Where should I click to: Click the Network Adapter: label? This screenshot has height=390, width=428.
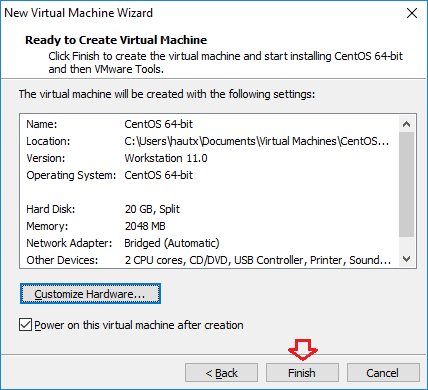pyautogui.click(x=69, y=243)
